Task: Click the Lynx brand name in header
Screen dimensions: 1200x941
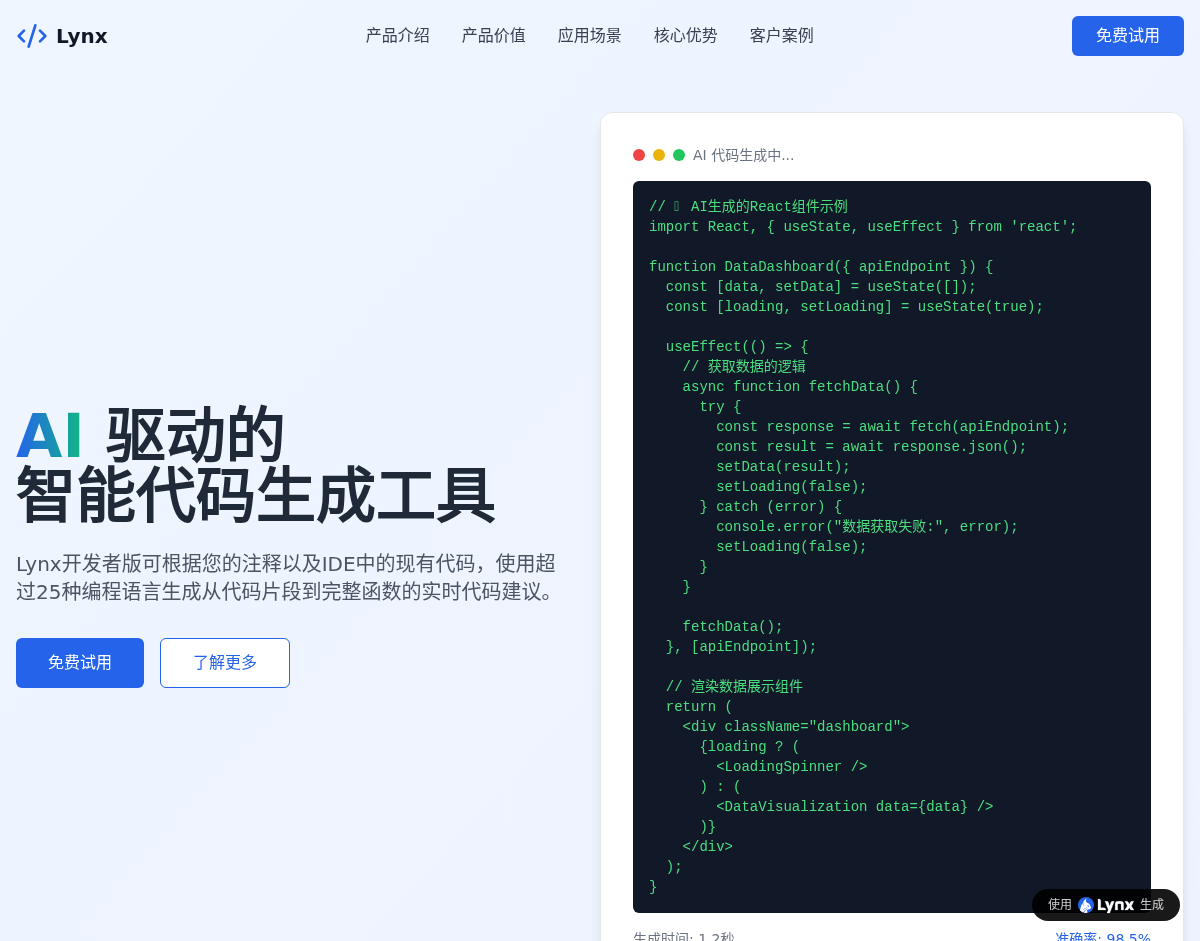Action: 81,36
